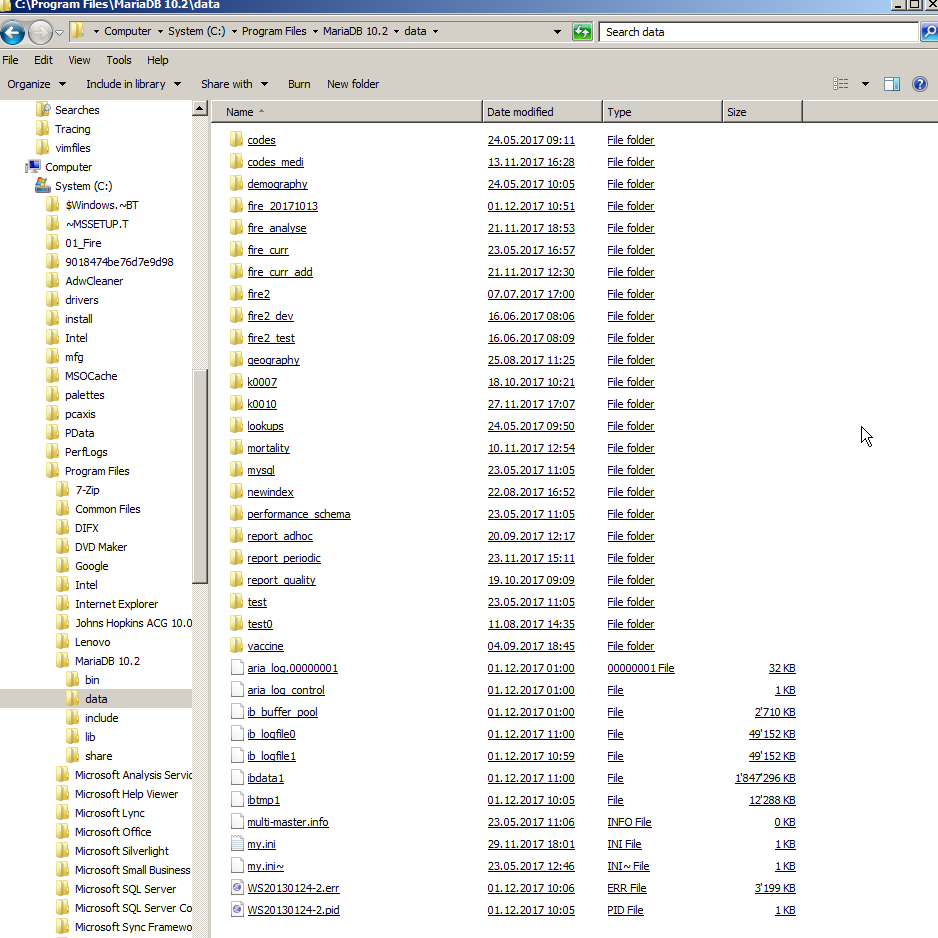Select the my.ini file icon
938x938 pixels.
tap(237, 844)
